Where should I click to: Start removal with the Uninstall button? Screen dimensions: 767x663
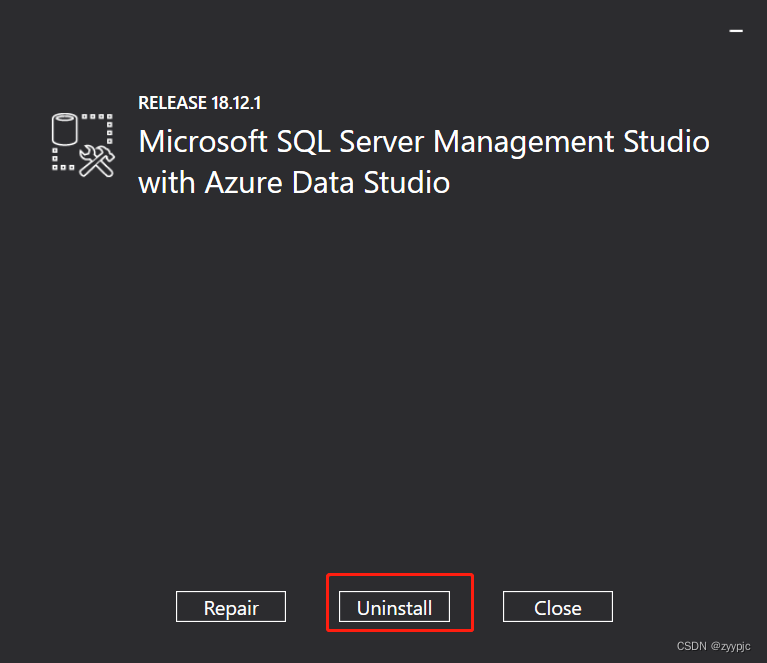(394, 607)
